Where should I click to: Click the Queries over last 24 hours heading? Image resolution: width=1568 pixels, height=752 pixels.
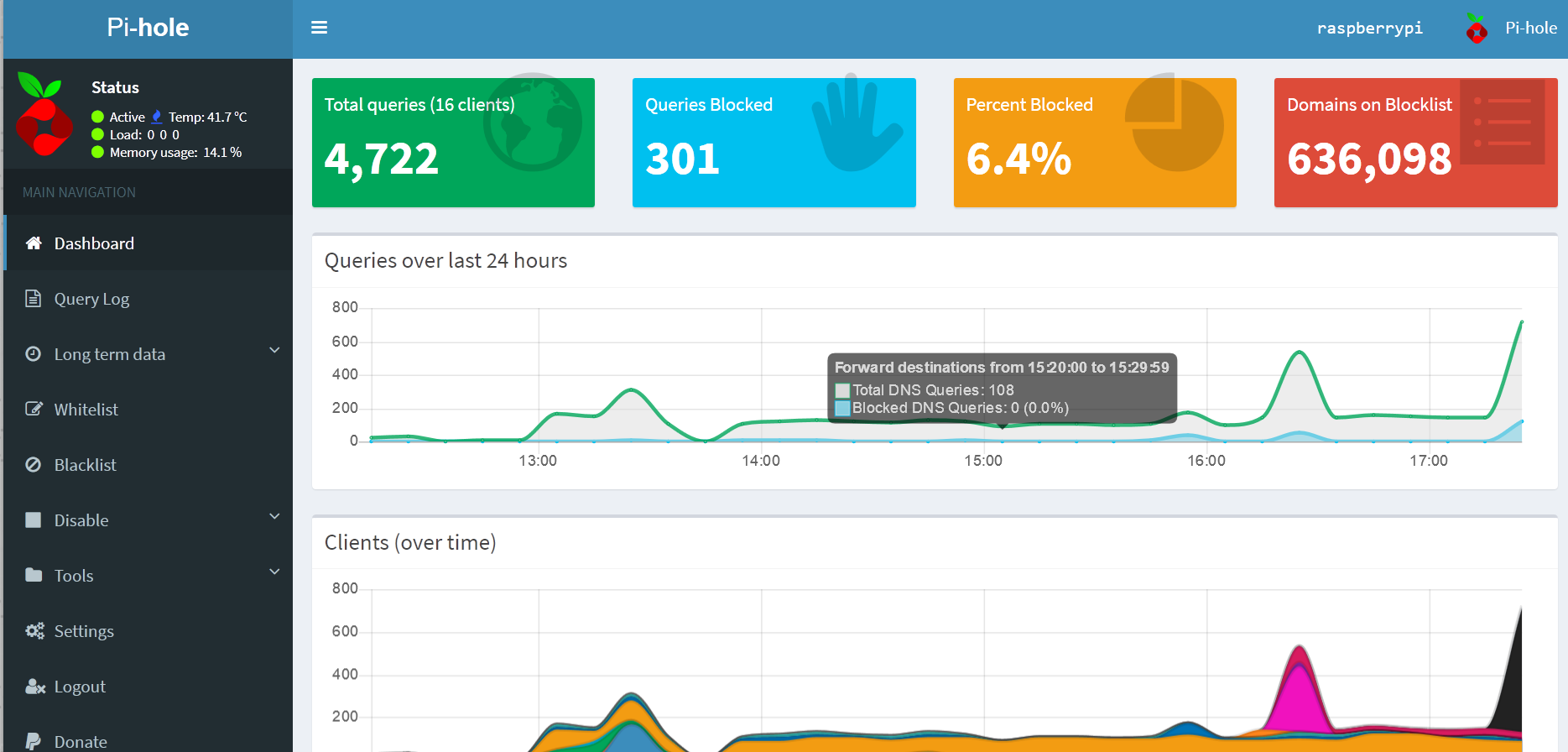pyautogui.click(x=445, y=261)
